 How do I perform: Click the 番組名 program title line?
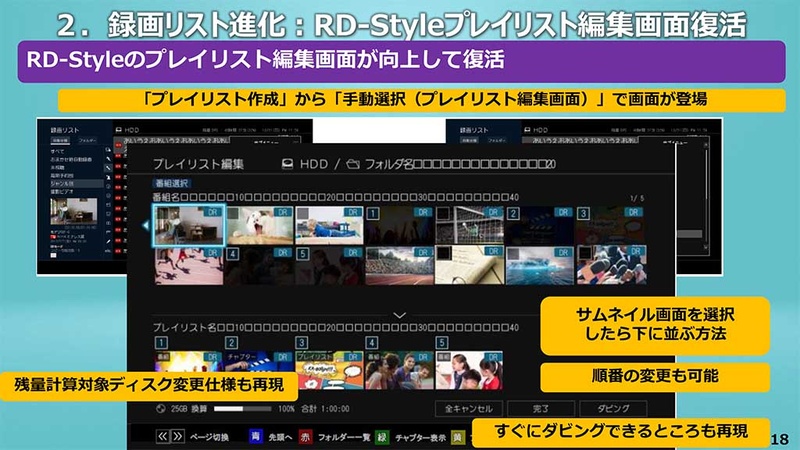coord(336,197)
